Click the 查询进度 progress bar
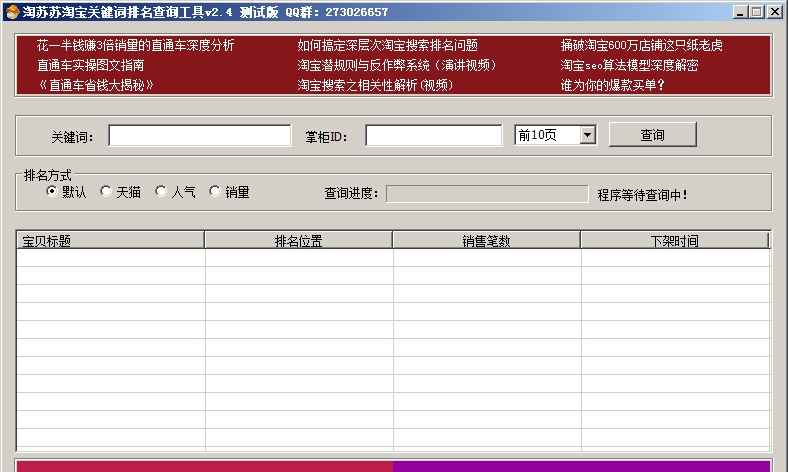This screenshot has height=472, width=788. [x=487, y=194]
